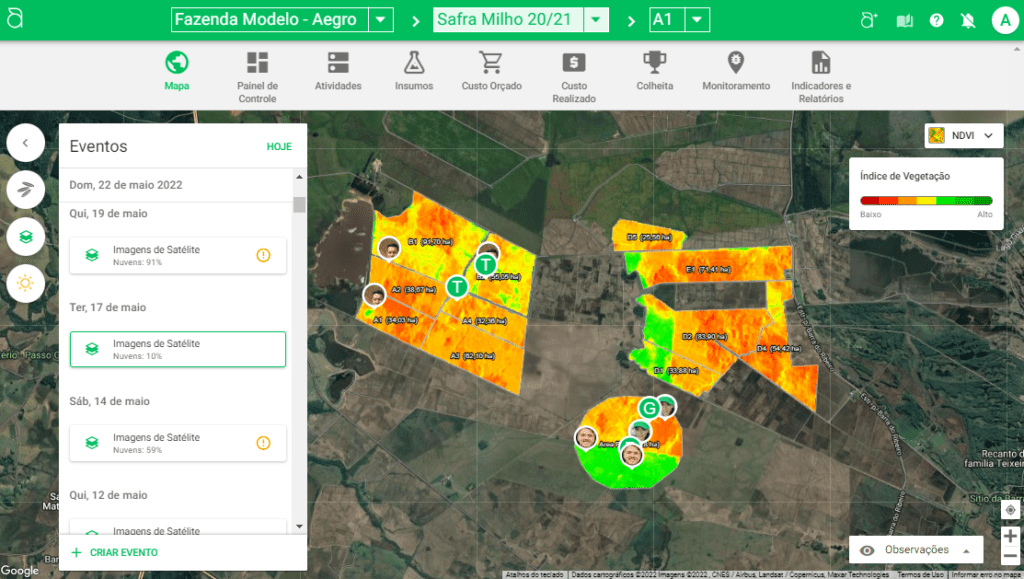The image size is (1024, 579).
Task: Select the 17 de maio satellite image card
Action: 178,349
